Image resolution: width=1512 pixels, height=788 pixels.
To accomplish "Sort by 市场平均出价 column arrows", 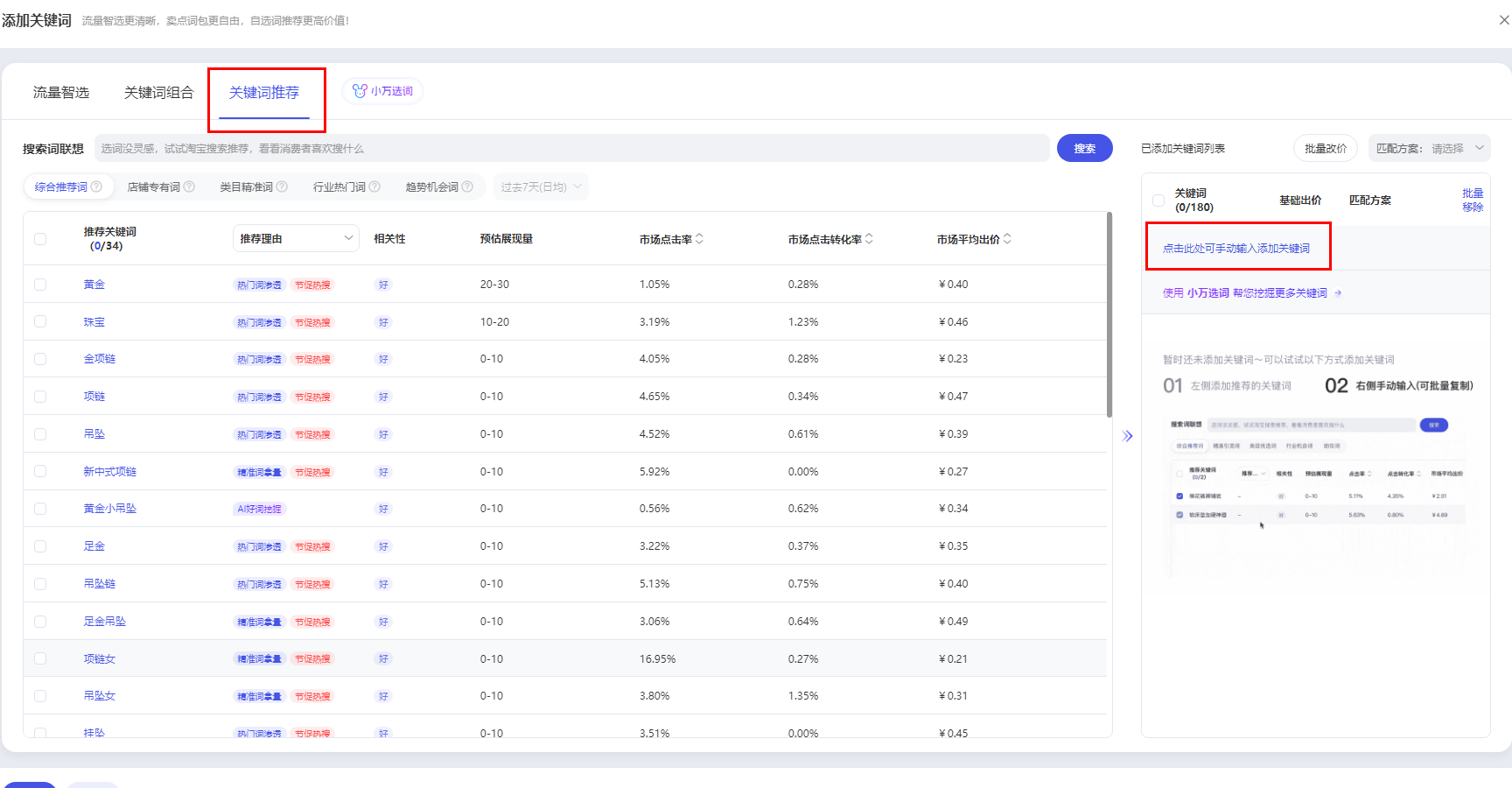I will coord(1007,239).
